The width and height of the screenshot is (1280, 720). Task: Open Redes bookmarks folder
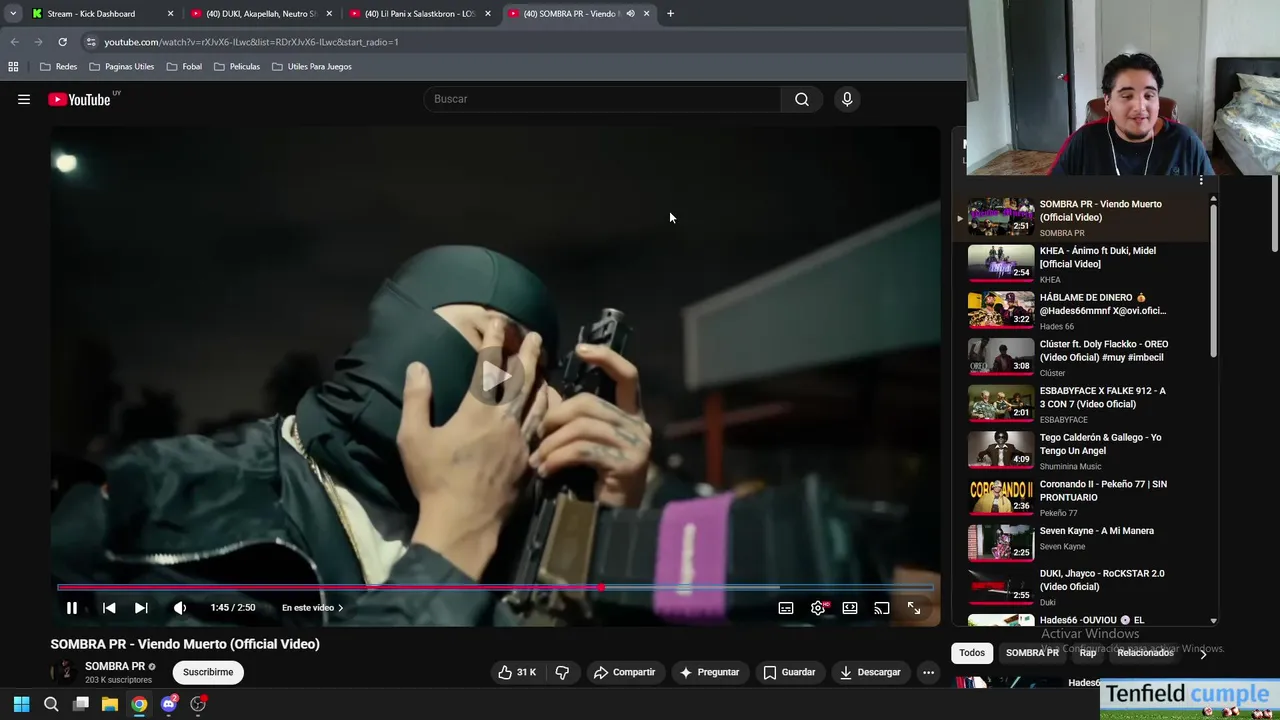click(58, 67)
